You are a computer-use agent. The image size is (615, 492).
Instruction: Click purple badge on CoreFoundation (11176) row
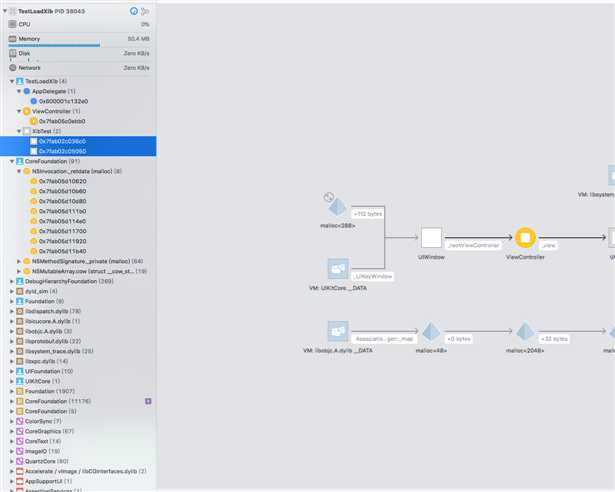pos(148,401)
